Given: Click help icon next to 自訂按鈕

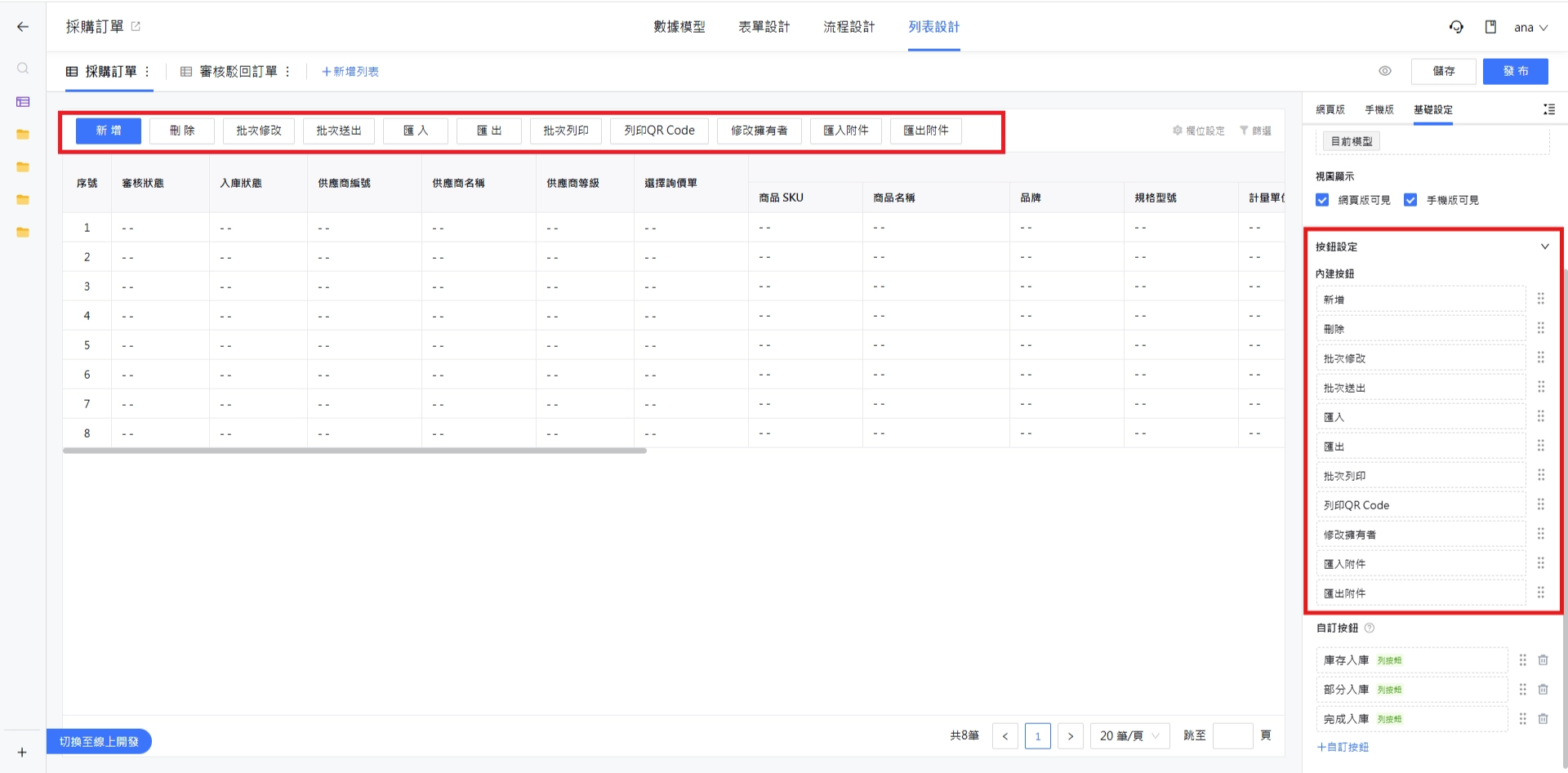Looking at the screenshot, I should pos(1370,628).
